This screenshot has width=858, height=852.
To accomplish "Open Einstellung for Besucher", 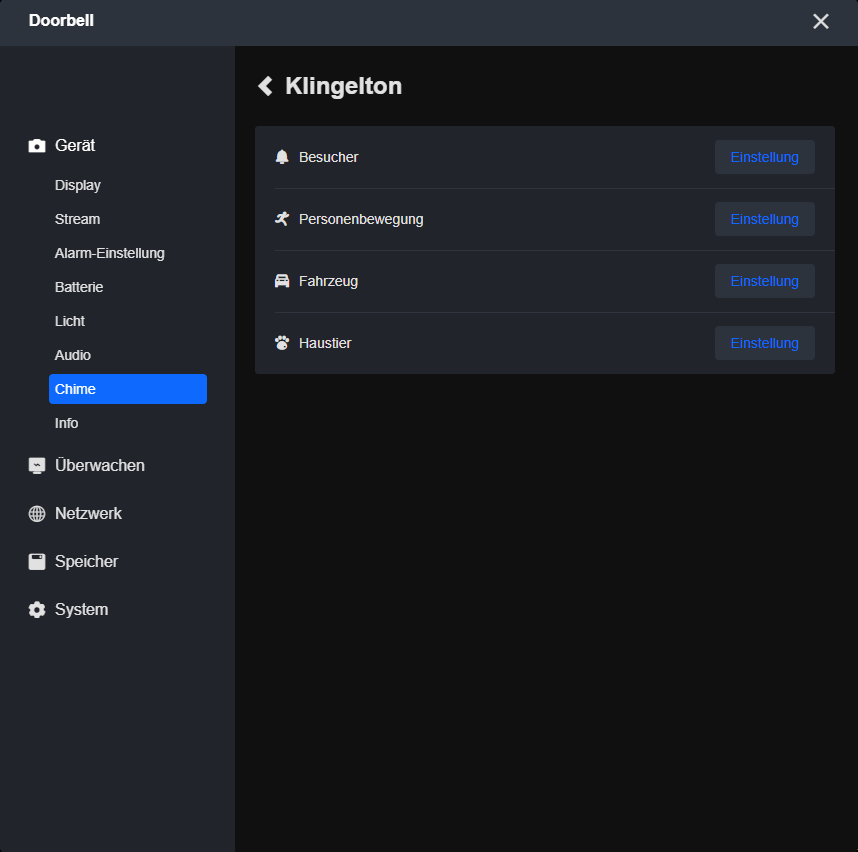I will [x=764, y=157].
